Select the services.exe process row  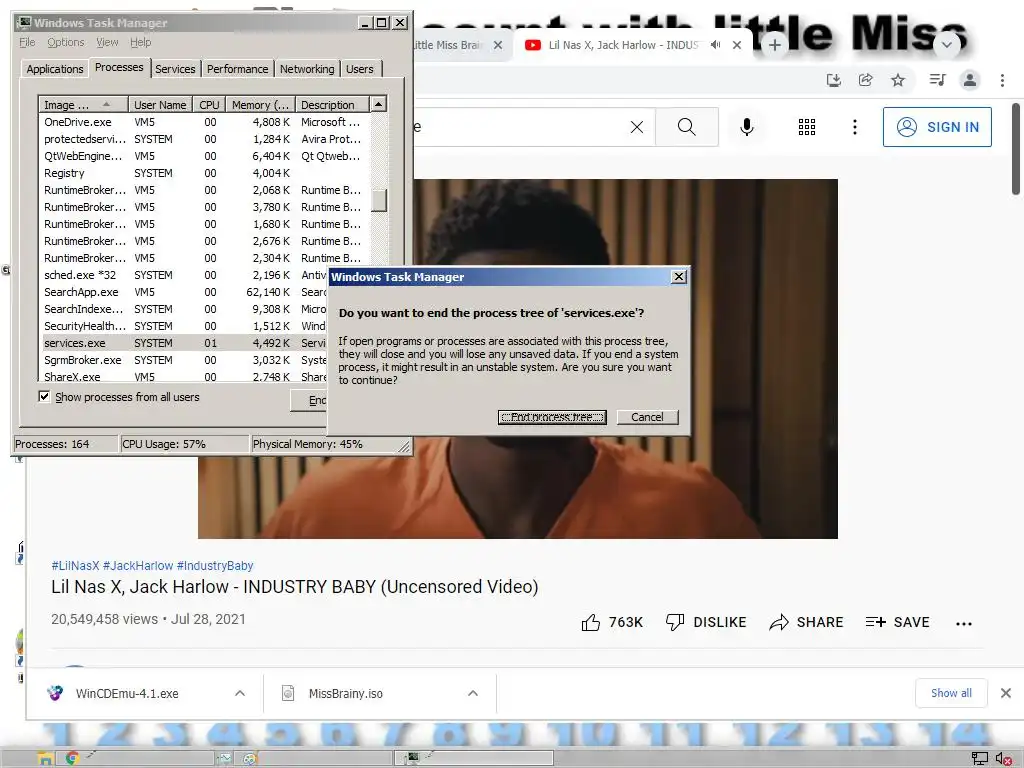point(183,343)
